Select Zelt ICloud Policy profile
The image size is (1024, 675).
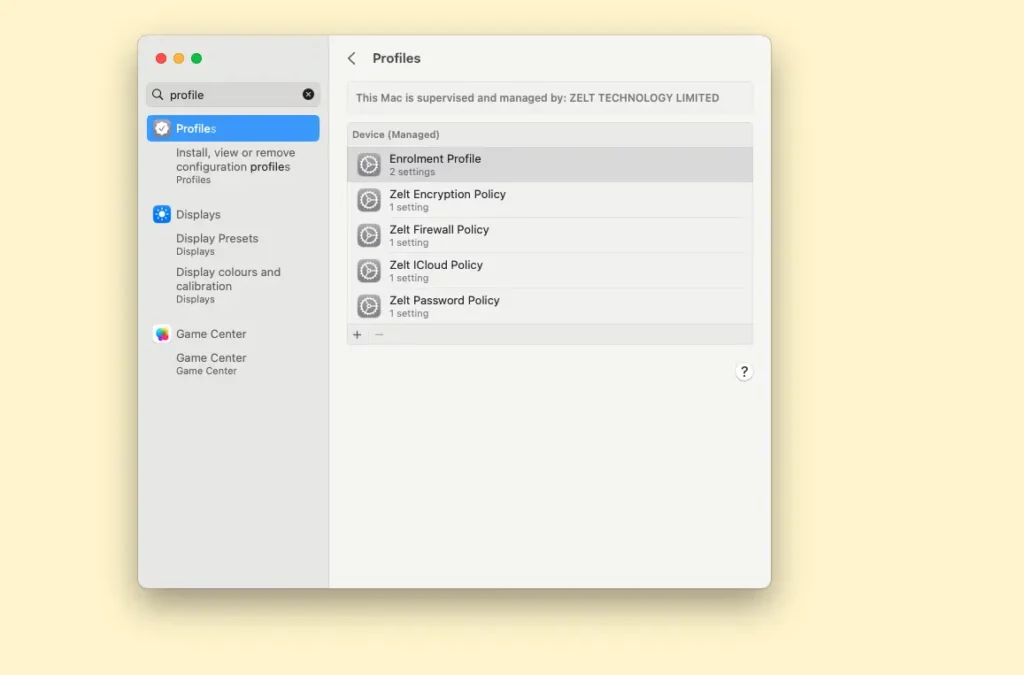point(550,270)
